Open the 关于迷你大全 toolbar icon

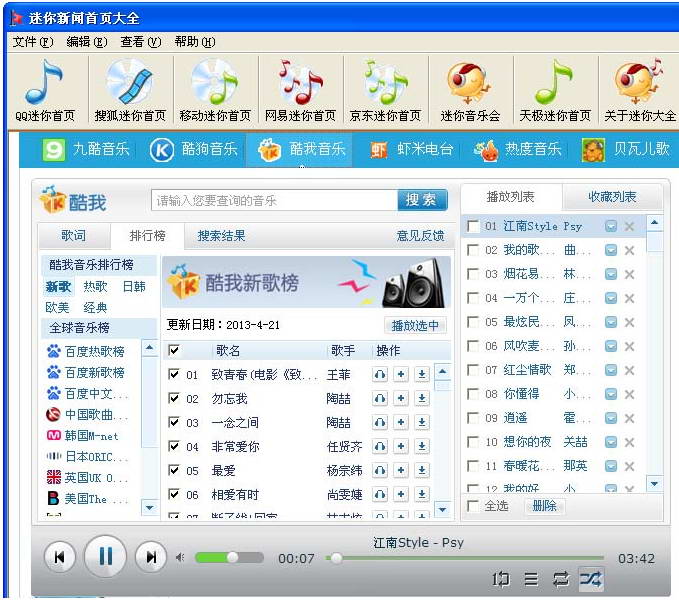(640, 91)
